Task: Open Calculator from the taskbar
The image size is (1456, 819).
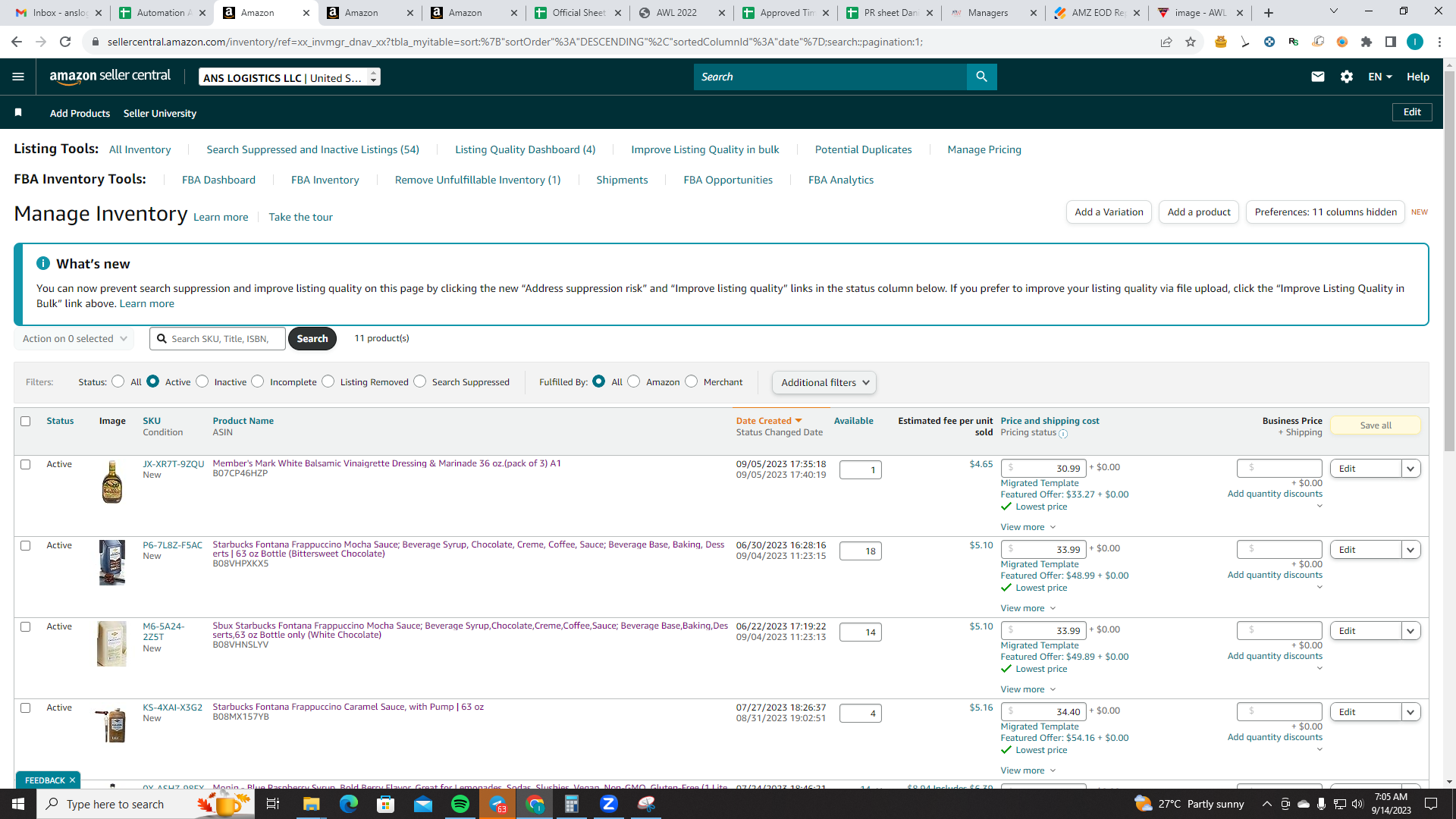Action: click(572, 804)
